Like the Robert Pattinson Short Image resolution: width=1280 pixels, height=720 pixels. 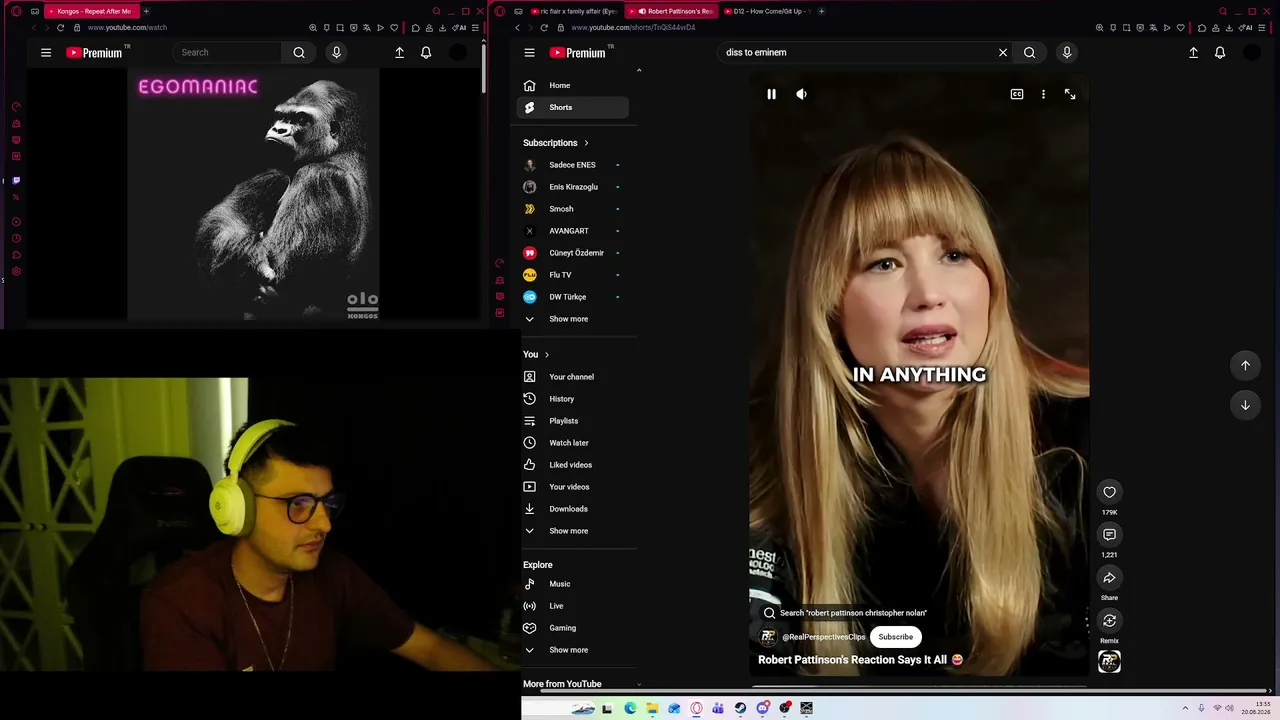point(1109,492)
